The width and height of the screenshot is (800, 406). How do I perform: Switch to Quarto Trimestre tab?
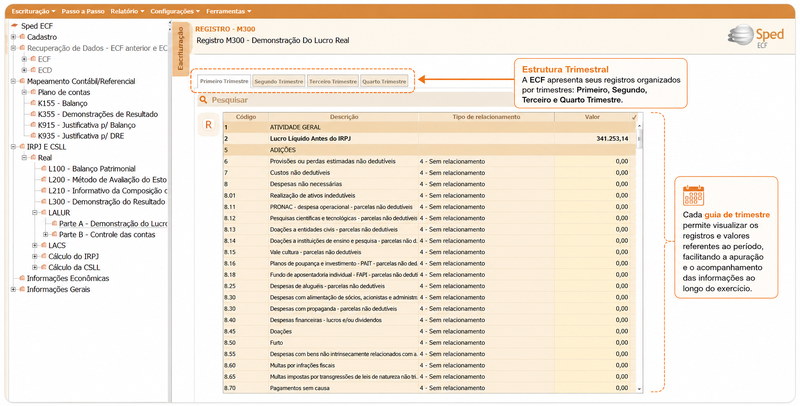384,82
